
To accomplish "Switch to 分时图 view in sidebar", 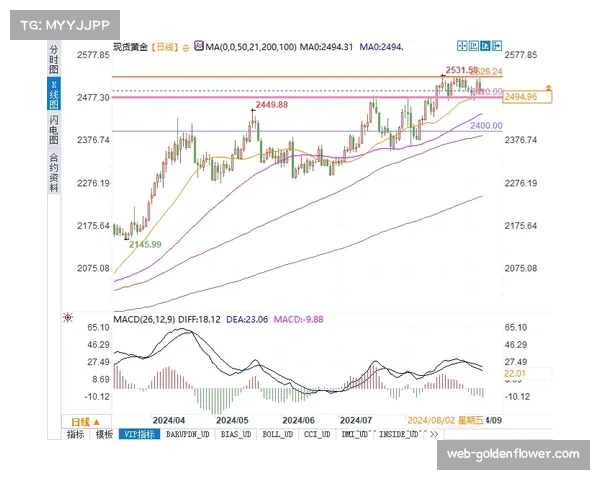I will 53,55.
